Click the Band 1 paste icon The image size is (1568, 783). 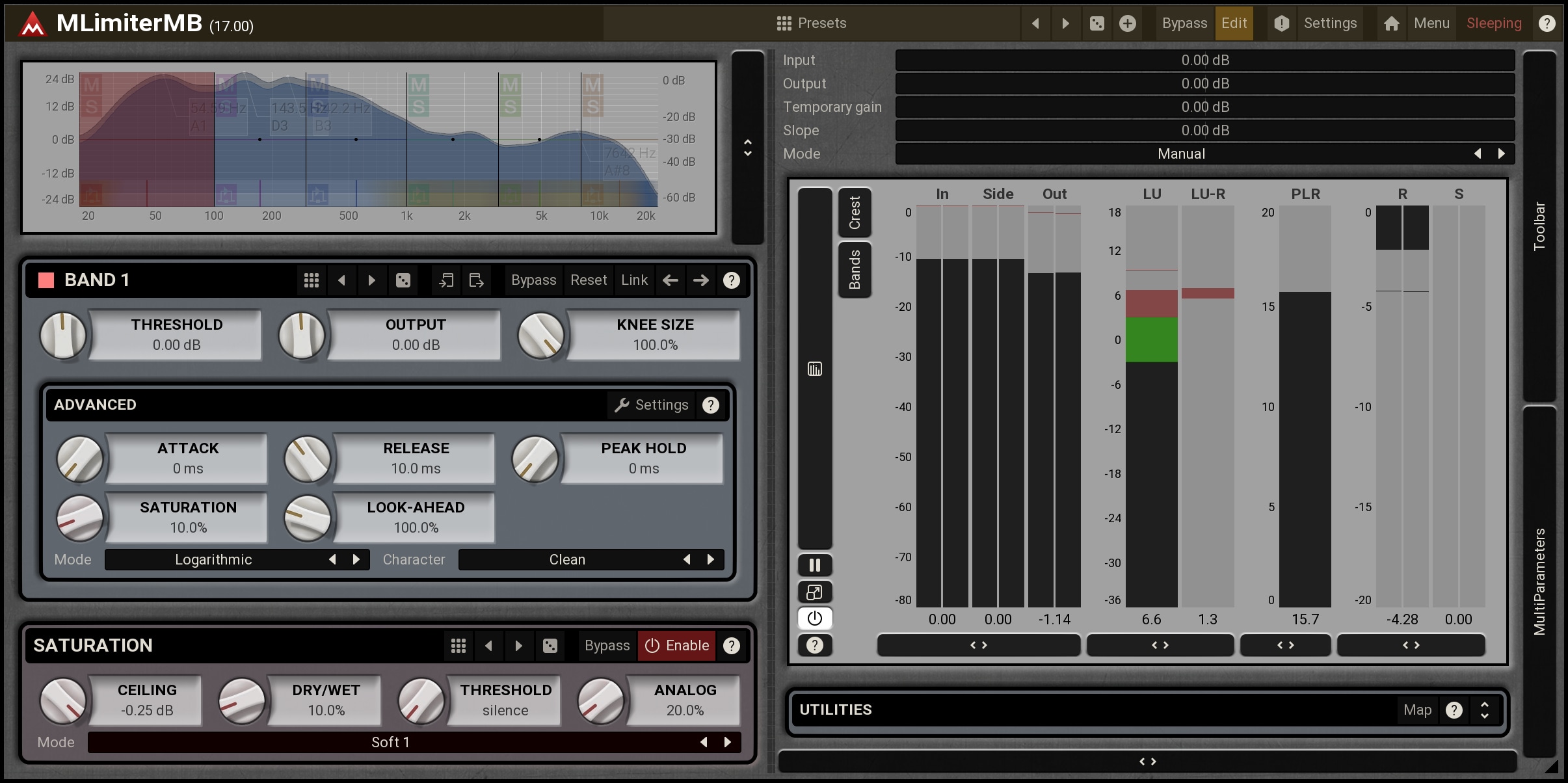(477, 280)
